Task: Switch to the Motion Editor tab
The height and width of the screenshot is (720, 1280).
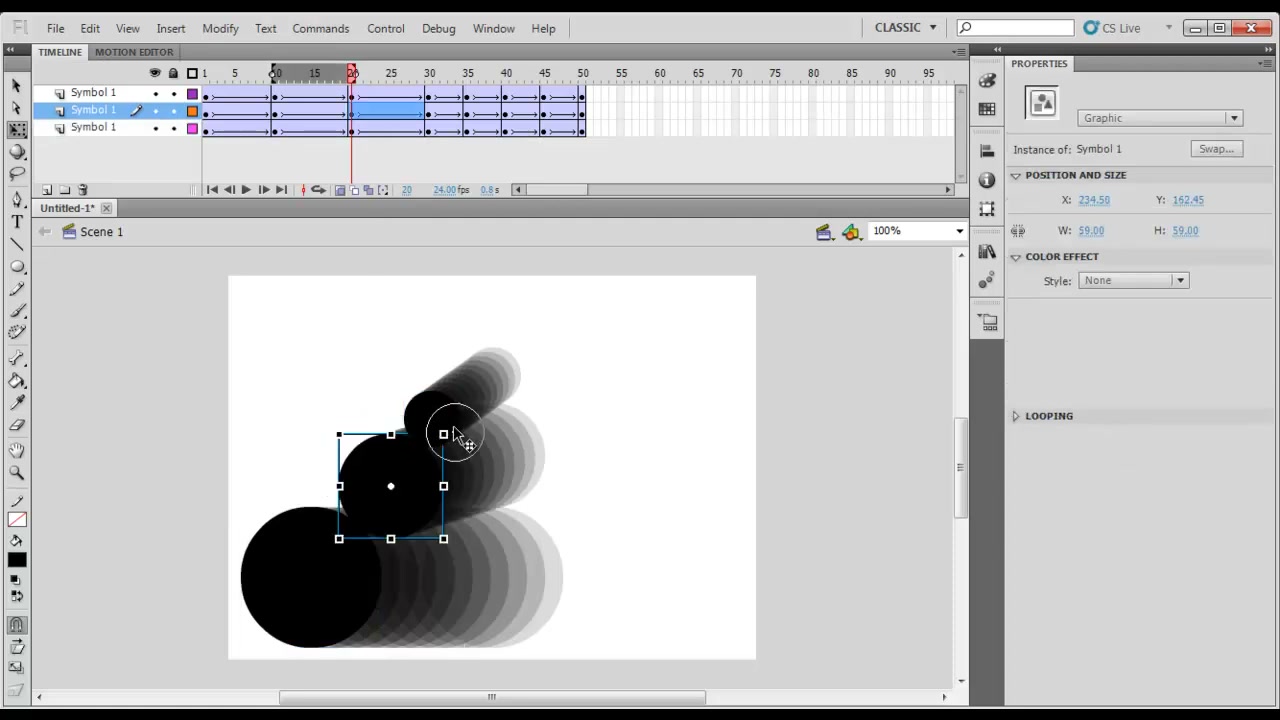Action: 134,52
